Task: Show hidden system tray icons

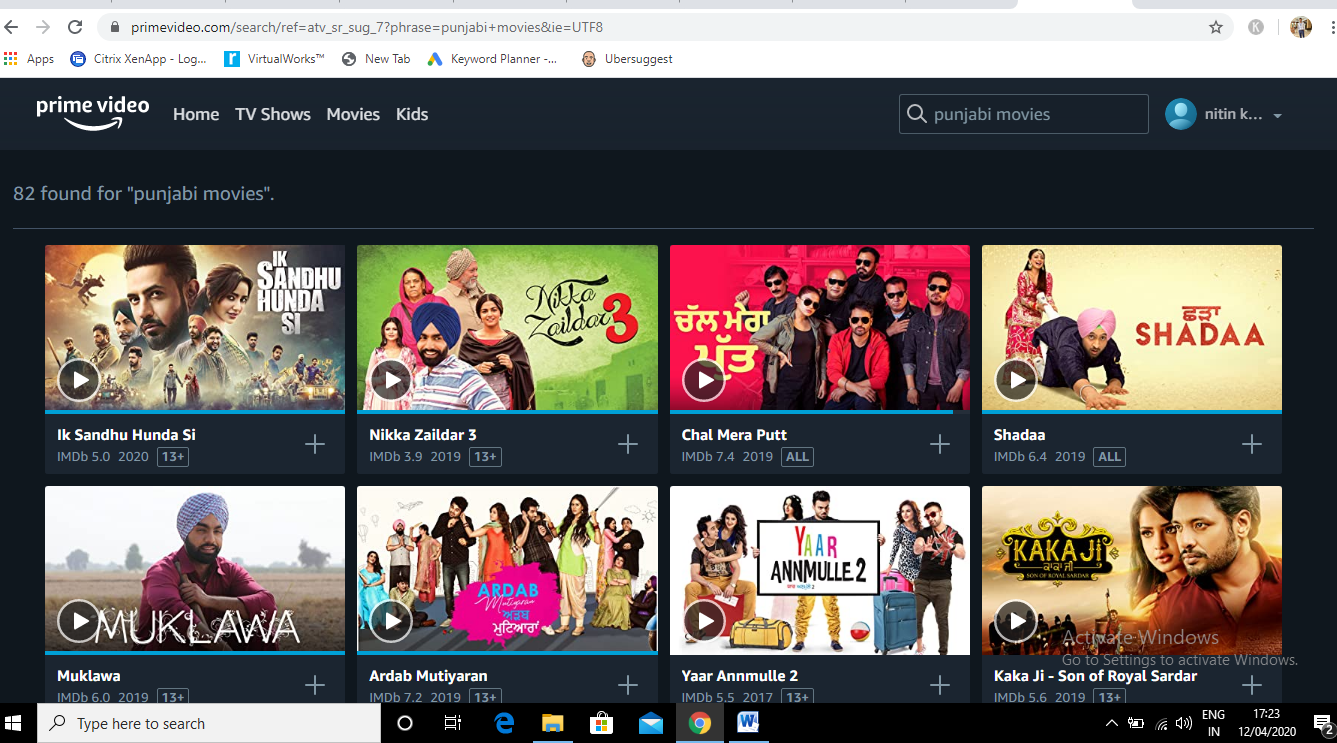Action: click(1111, 723)
